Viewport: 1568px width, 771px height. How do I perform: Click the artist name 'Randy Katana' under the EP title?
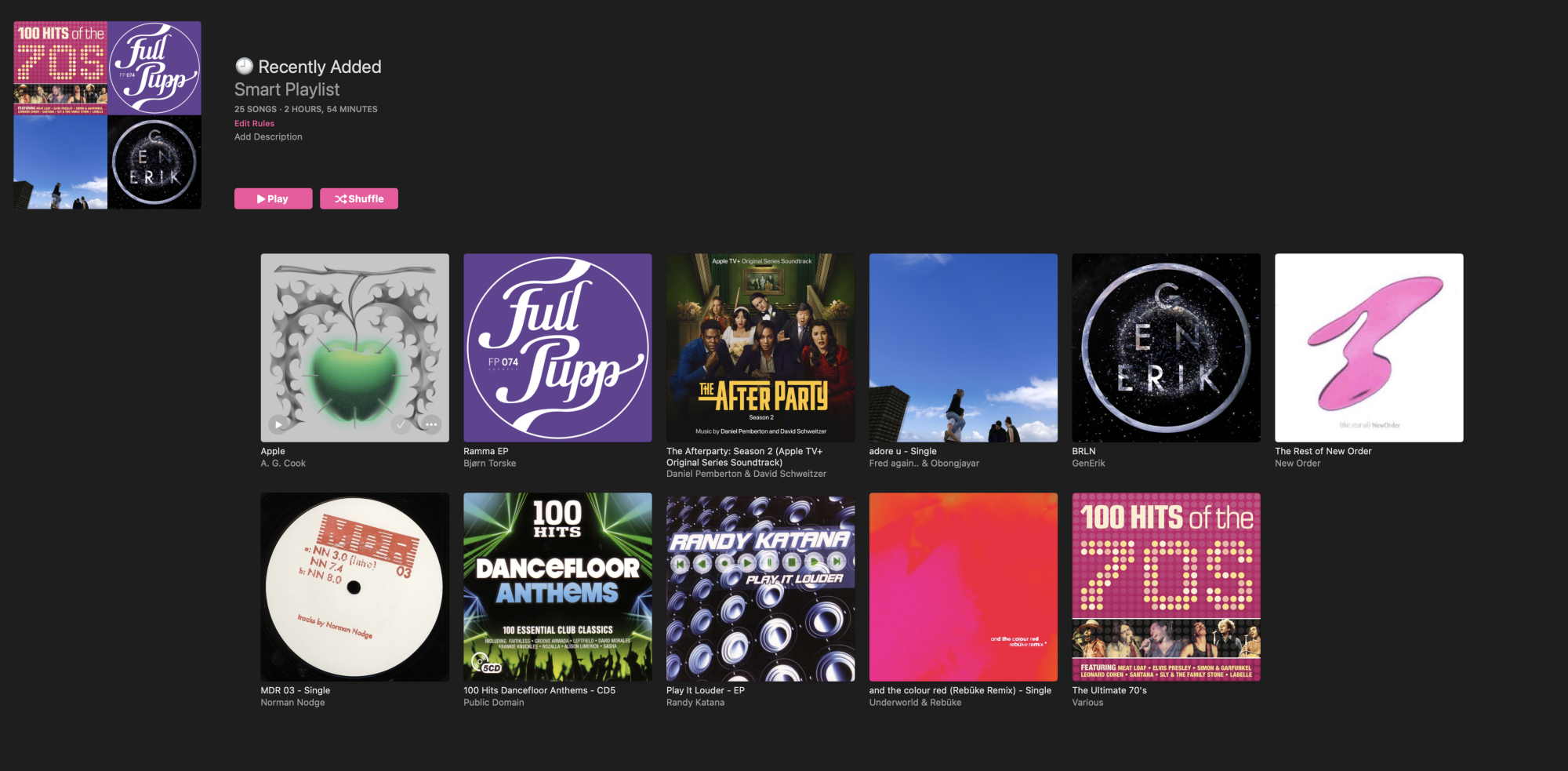click(x=695, y=703)
